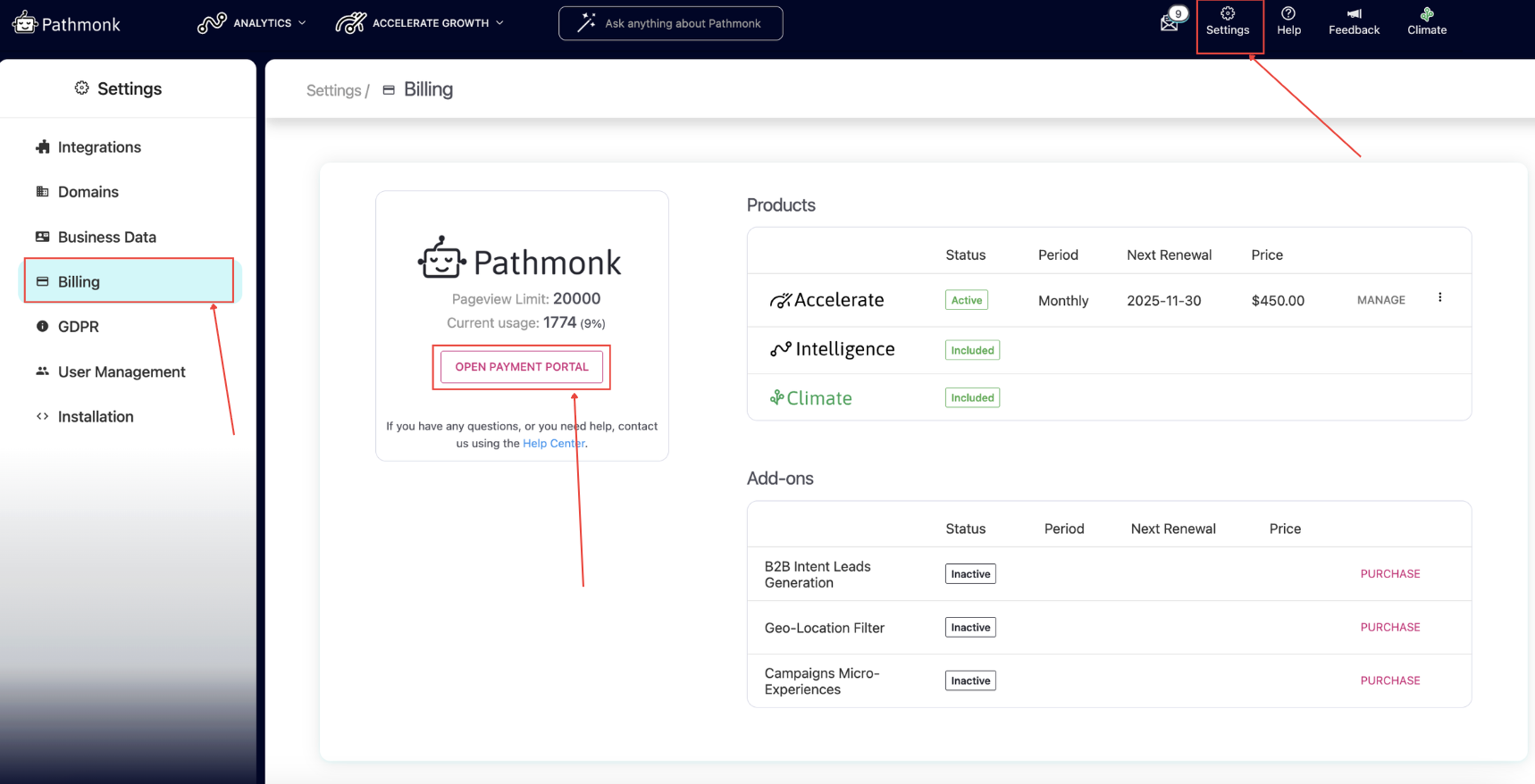Click the Inactive badge for Campaigns Micro-Experiences
This screenshot has height=784, width=1535.
[x=970, y=680]
